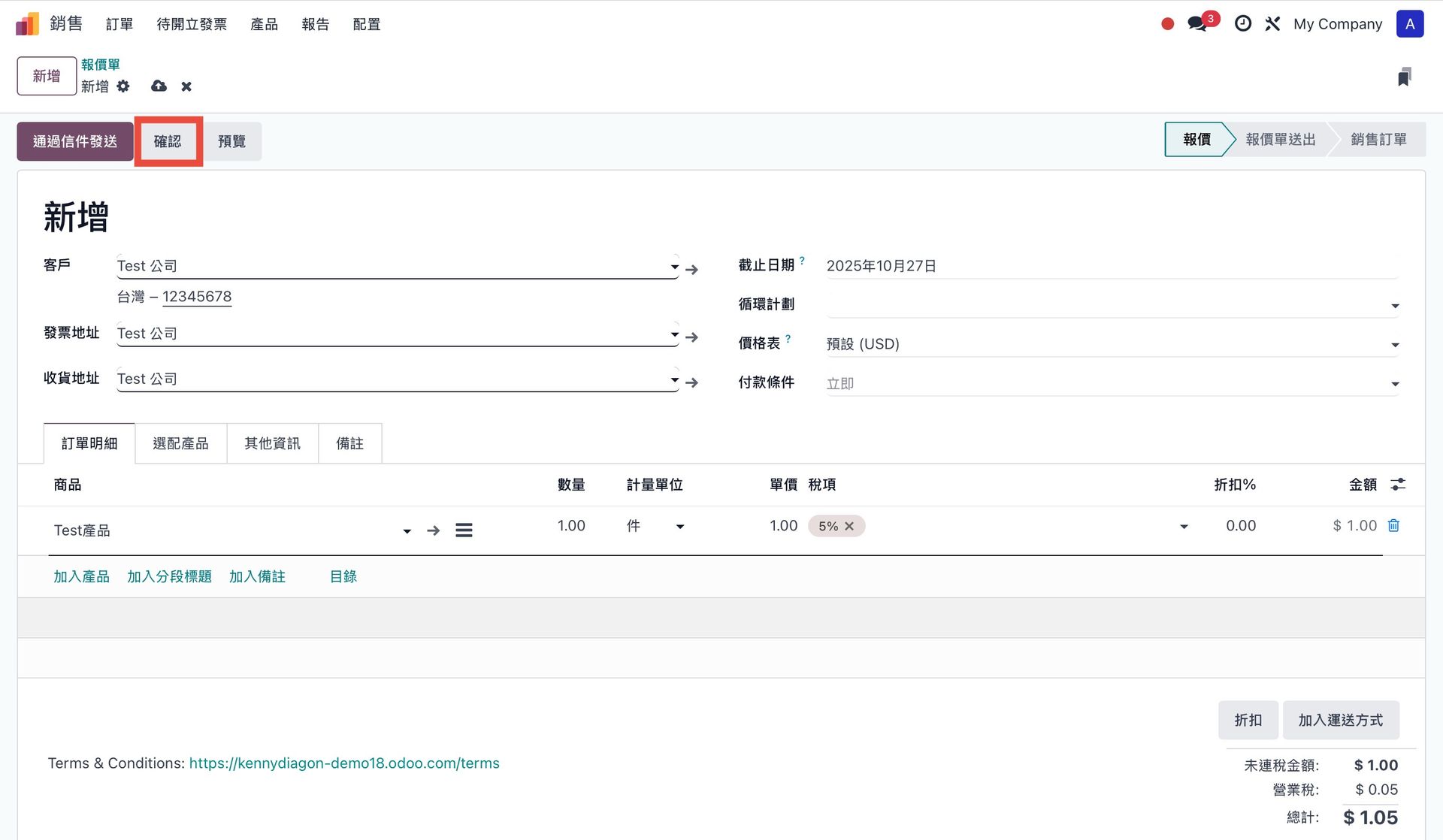This screenshot has width=1443, height=840.
Task: Open the clock activities icon
Action: point(1243,24)
